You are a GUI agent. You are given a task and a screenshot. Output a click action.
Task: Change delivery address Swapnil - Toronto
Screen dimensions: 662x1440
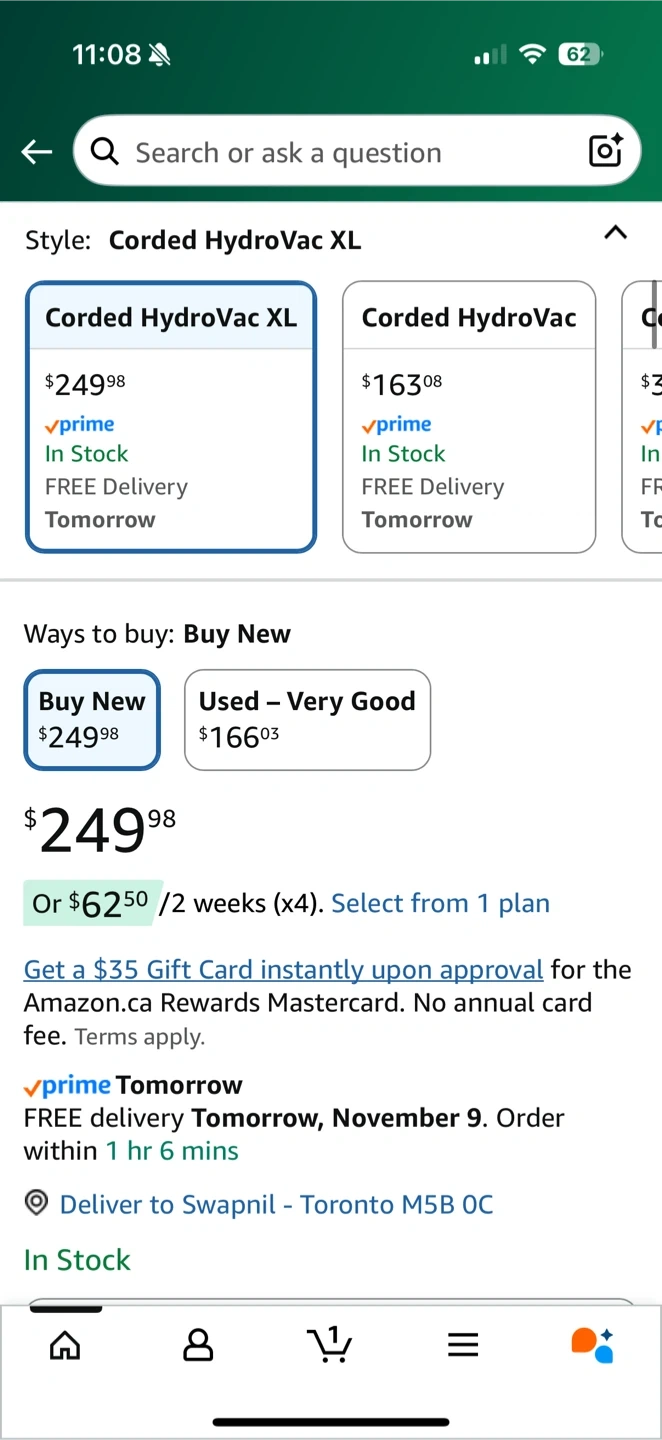click(x=276, y=1204)
